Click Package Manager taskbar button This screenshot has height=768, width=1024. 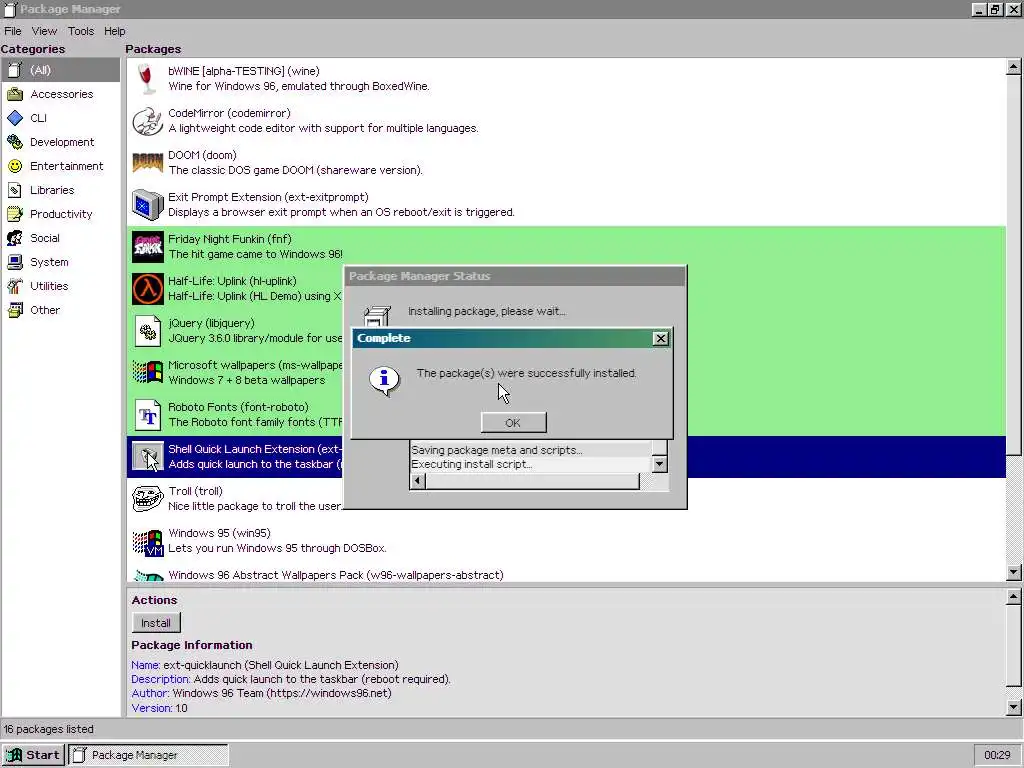(x=149, y=755)
